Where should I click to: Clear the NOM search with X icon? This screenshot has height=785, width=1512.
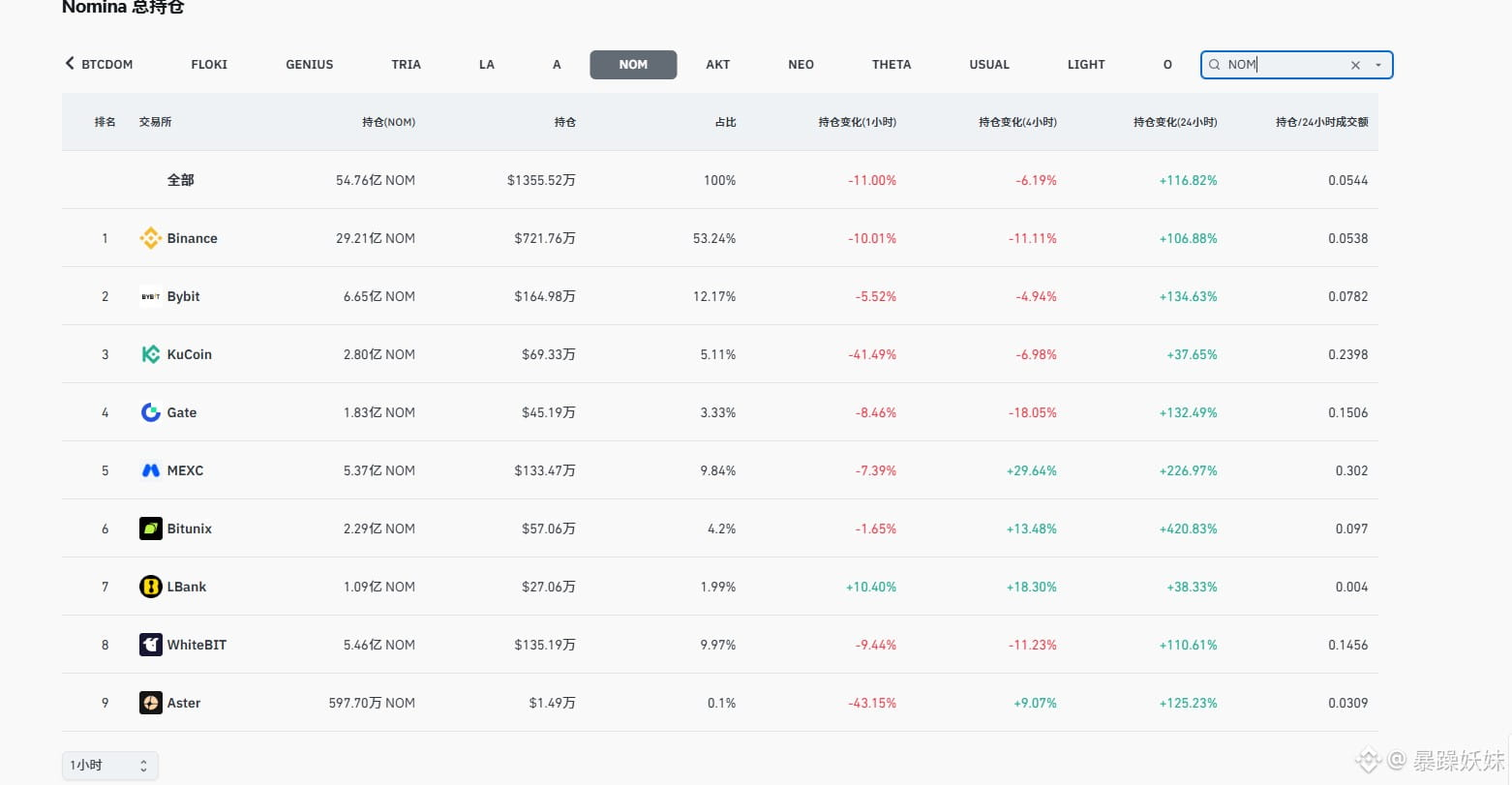[1355, 65]
